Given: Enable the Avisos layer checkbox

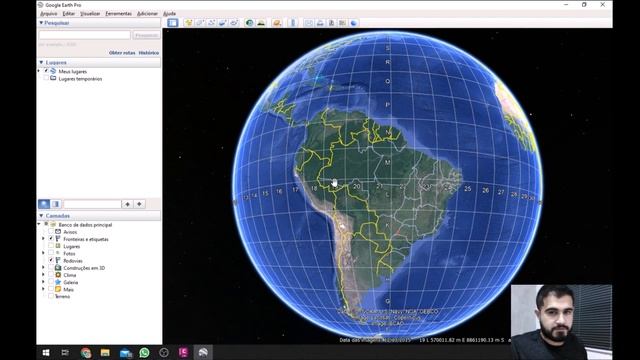Looking at the screenshot, I should click(x=51, y=231).
